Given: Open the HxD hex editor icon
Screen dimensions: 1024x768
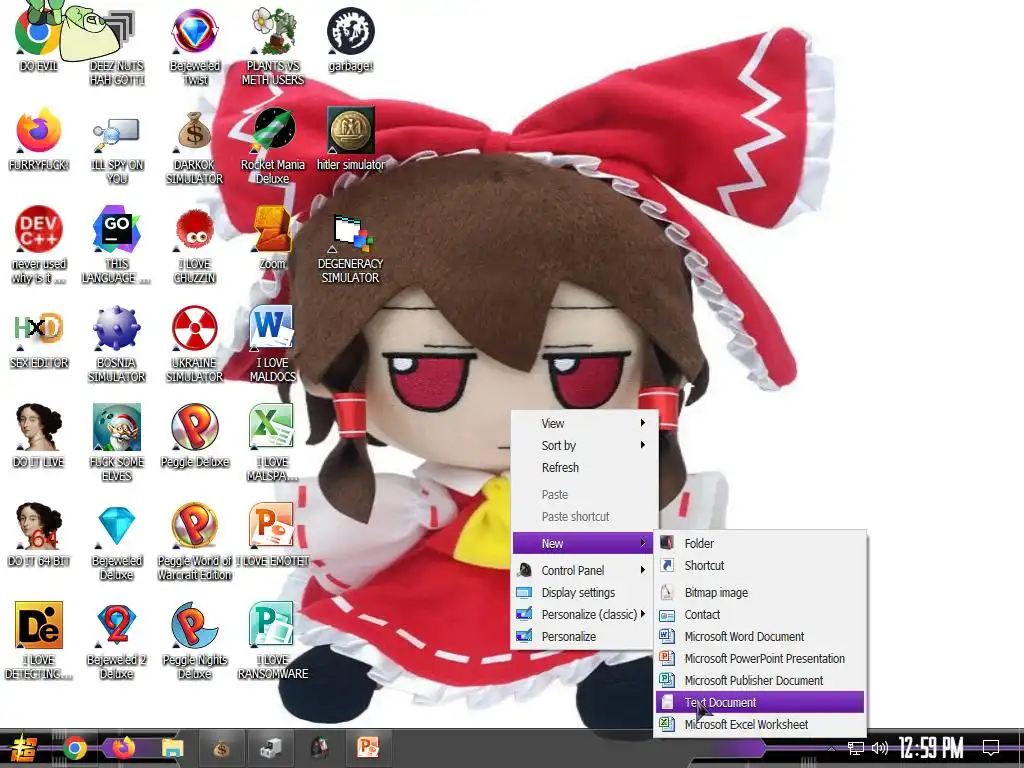Looking at the screenshot, I should [38, 330].
